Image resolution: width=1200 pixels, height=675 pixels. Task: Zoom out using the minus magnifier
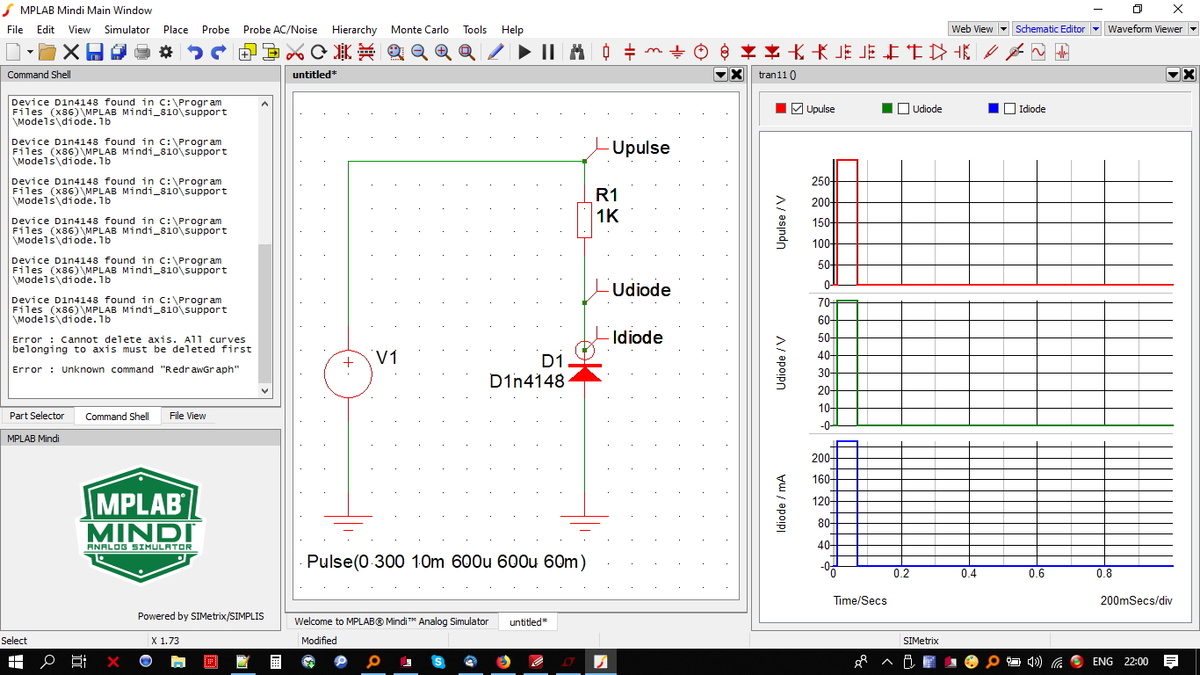[x=419, y=52]
